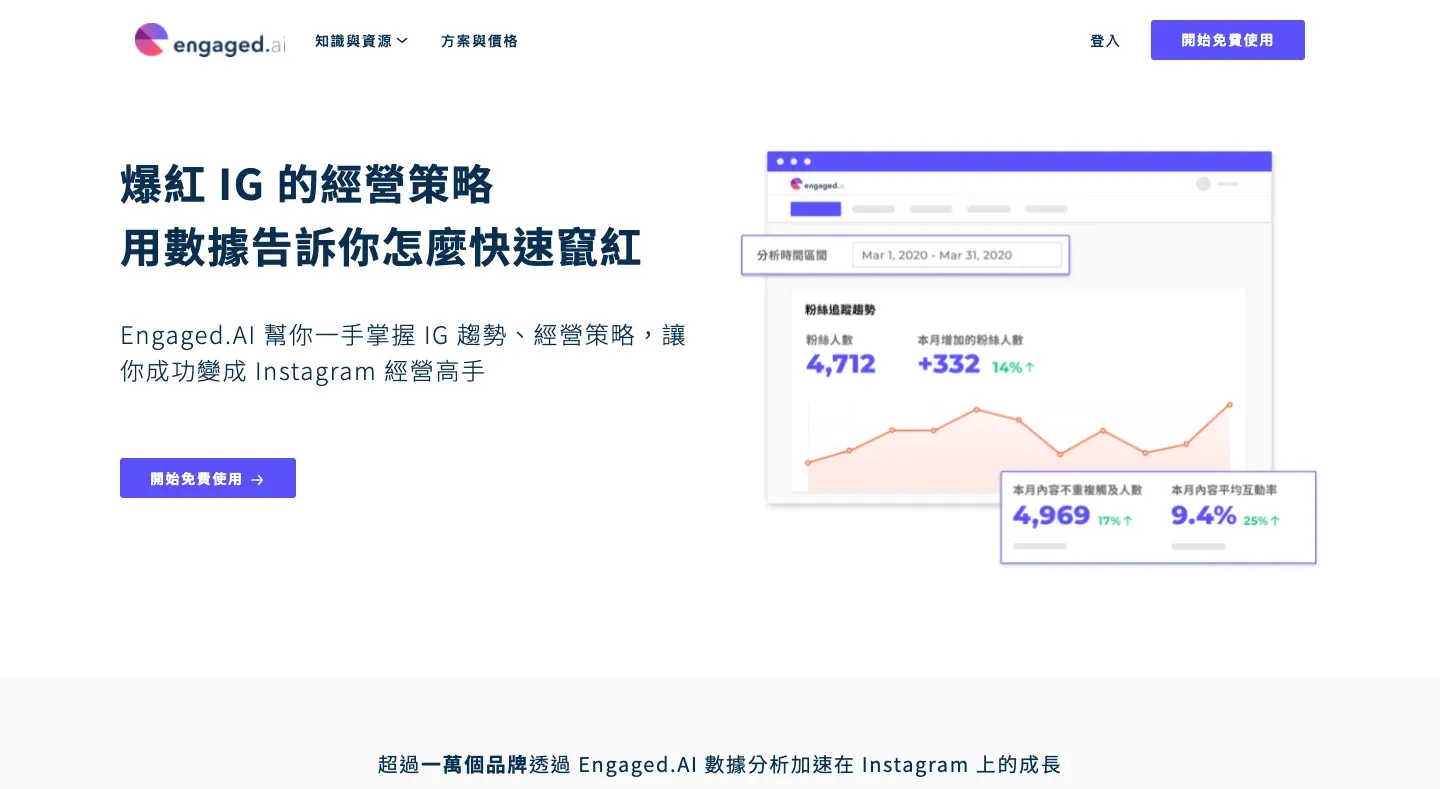Click the paragraph starting with Engaged.AI 幫你一手掌握
The image size is (1440, 789).
403,353
